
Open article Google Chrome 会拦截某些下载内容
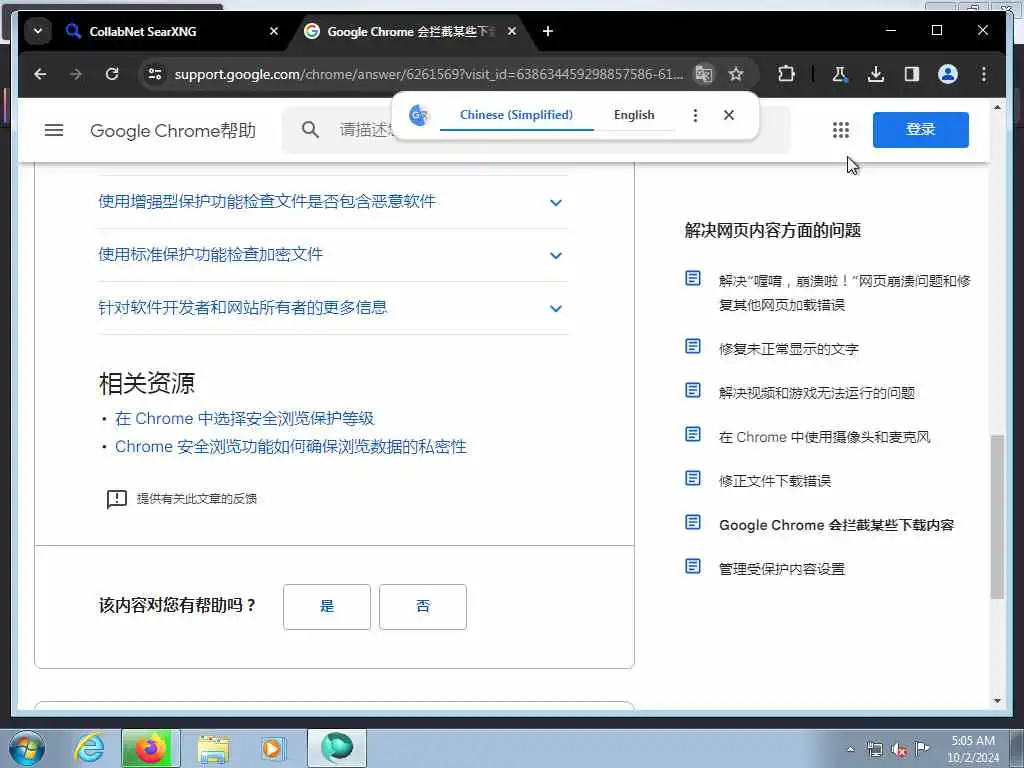point(837,525)
